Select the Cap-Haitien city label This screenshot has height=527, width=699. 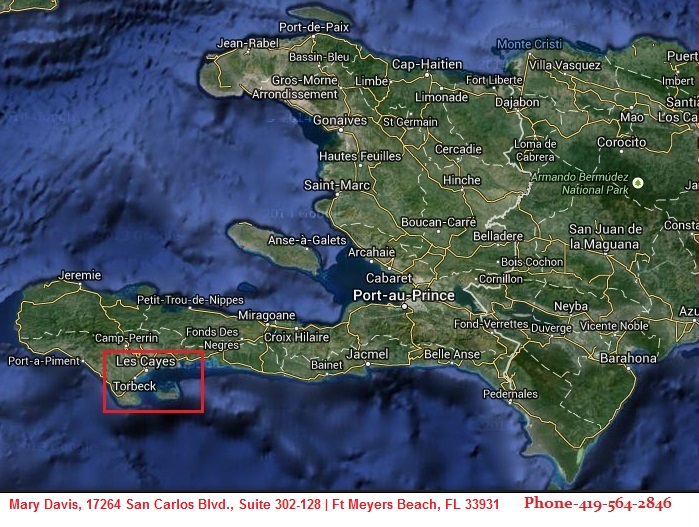tap(420, 64)
